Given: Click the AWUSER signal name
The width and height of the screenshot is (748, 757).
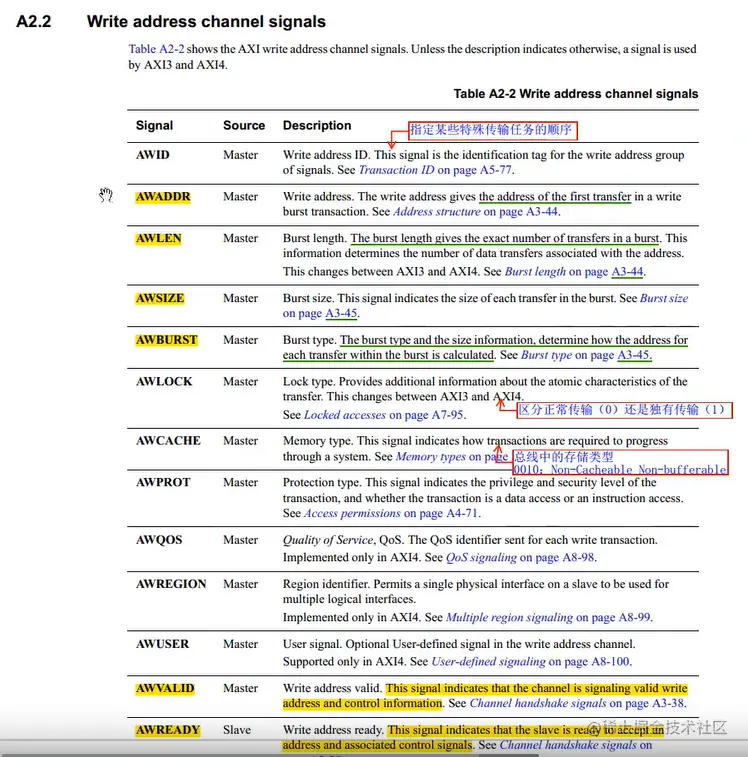Looking at the screenshot, I should click(x=162, y=644).
